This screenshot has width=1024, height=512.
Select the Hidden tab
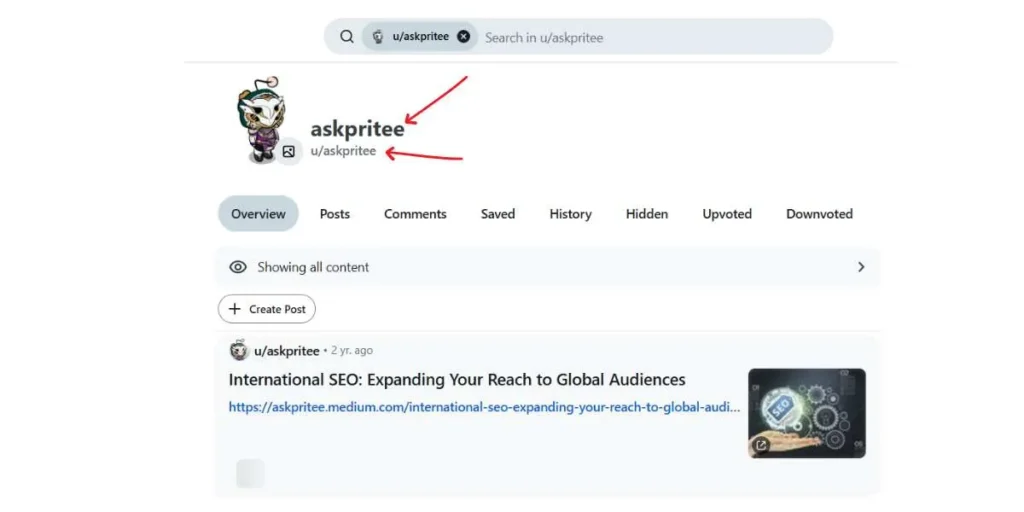tap(647, 214)
